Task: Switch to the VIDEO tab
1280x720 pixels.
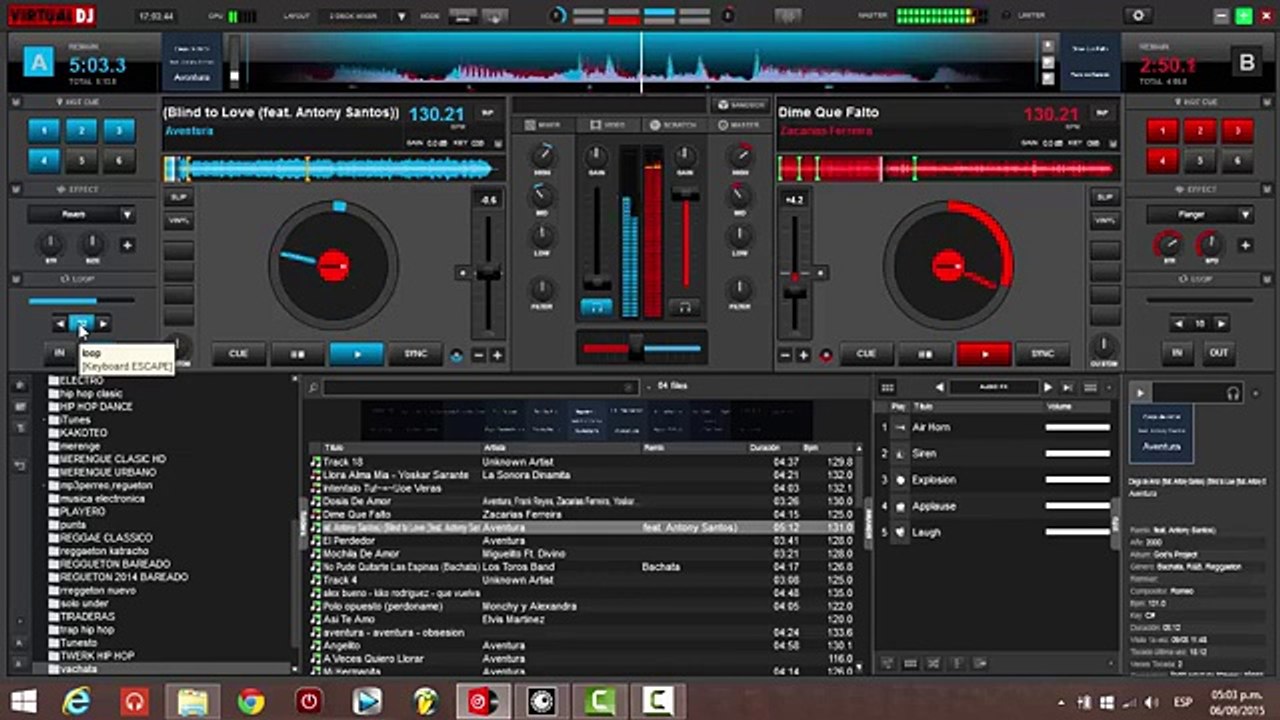Action: (x=608, y=125)
